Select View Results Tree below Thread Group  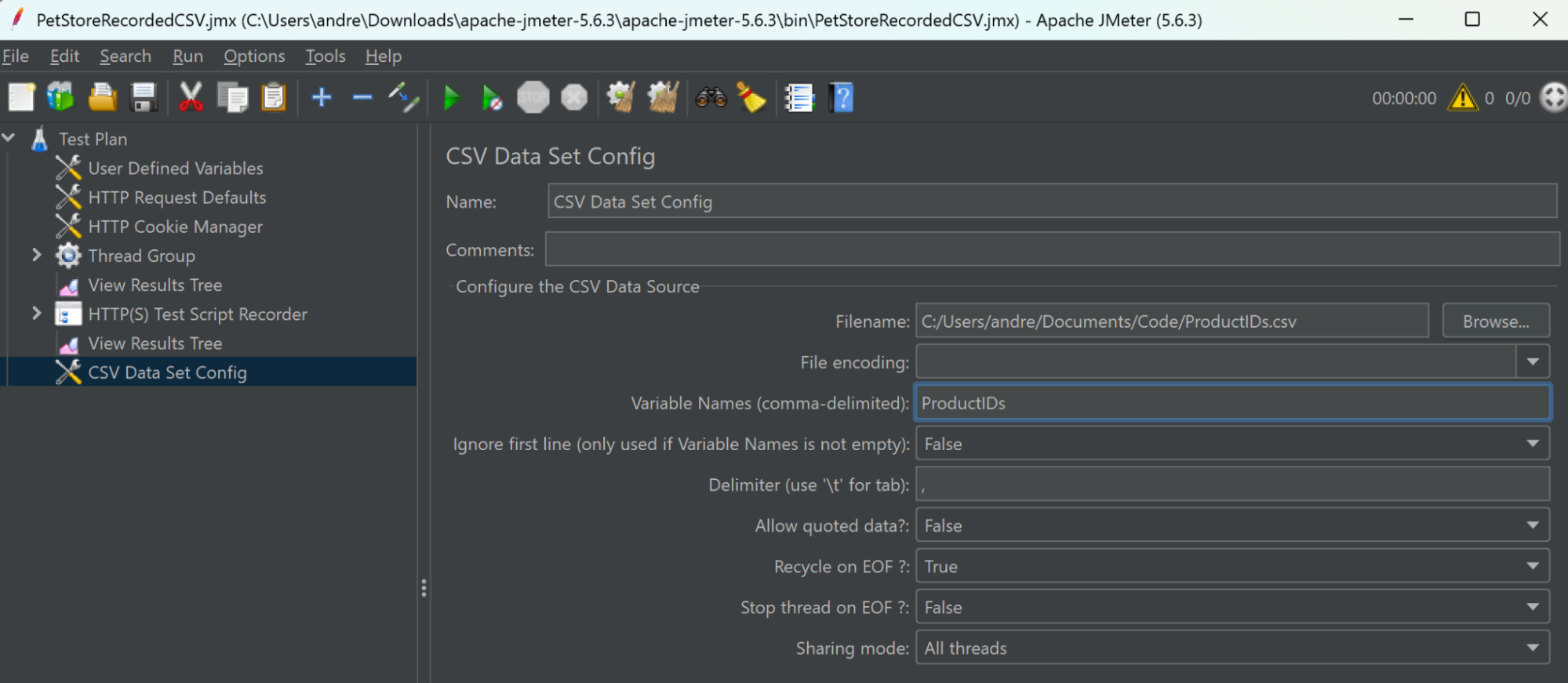pyautogui.click(x=155, y=285)
